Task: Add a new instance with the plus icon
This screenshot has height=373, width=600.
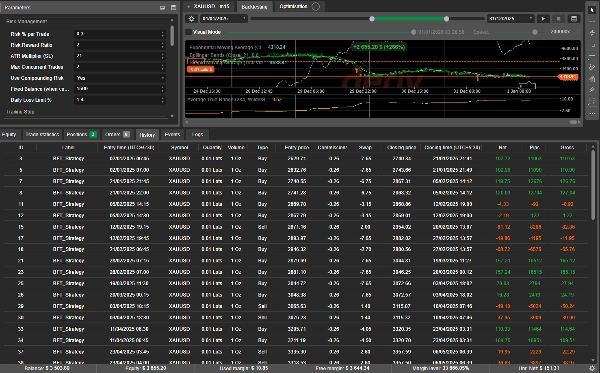Action: [x=188, y=7]
